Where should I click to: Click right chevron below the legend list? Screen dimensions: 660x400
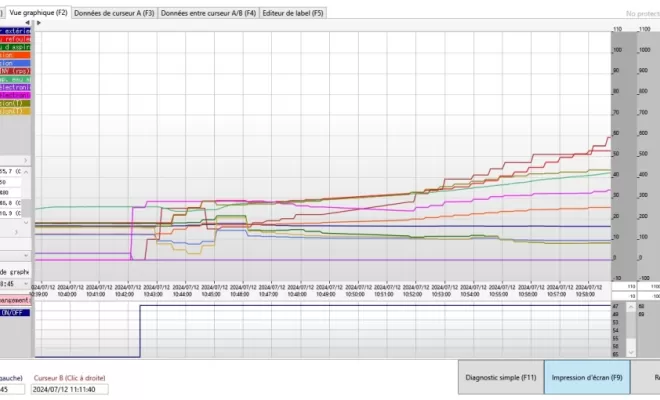point(25,160)
